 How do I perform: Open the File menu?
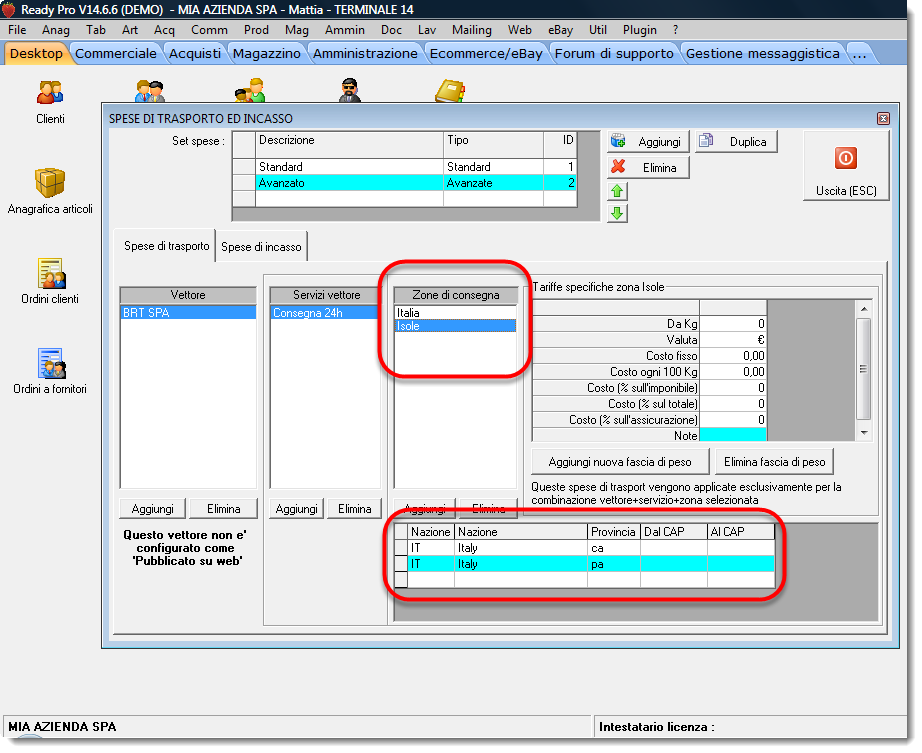pos(17,30)
